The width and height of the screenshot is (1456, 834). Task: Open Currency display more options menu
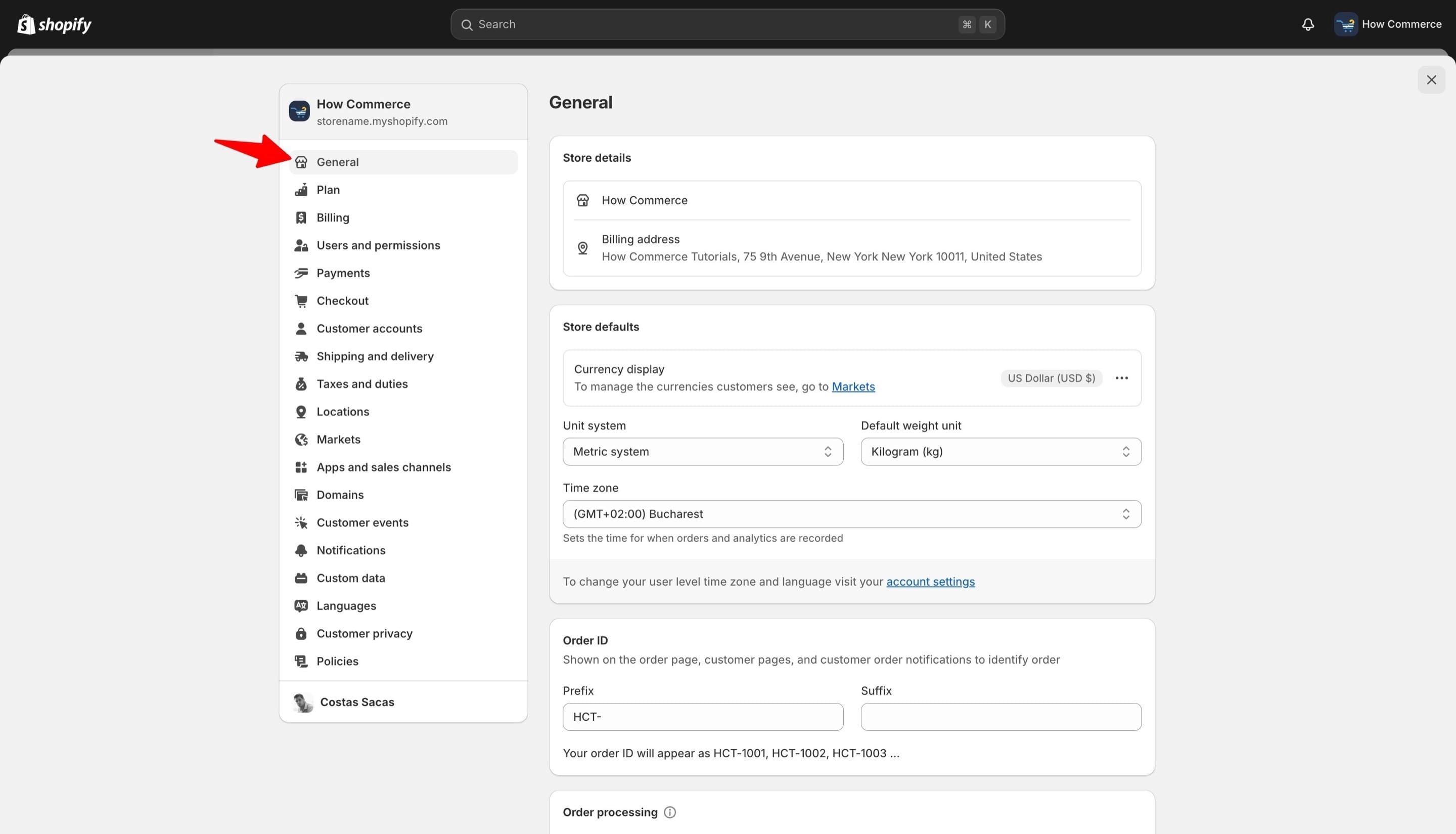1122,378
